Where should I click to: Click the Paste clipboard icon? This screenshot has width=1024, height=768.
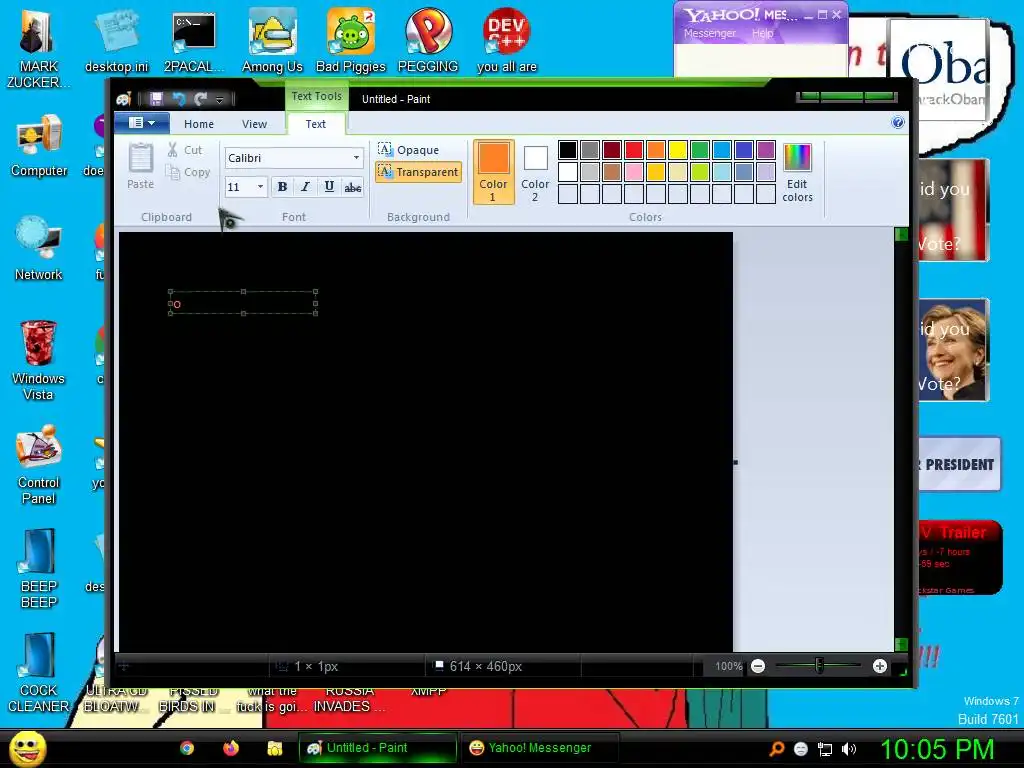click(140, 167)
